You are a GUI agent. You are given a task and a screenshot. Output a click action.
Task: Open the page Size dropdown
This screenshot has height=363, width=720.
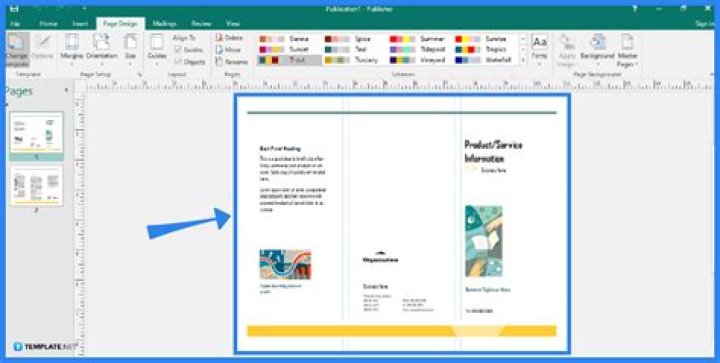pyautogui.click(x=131, y=50)
